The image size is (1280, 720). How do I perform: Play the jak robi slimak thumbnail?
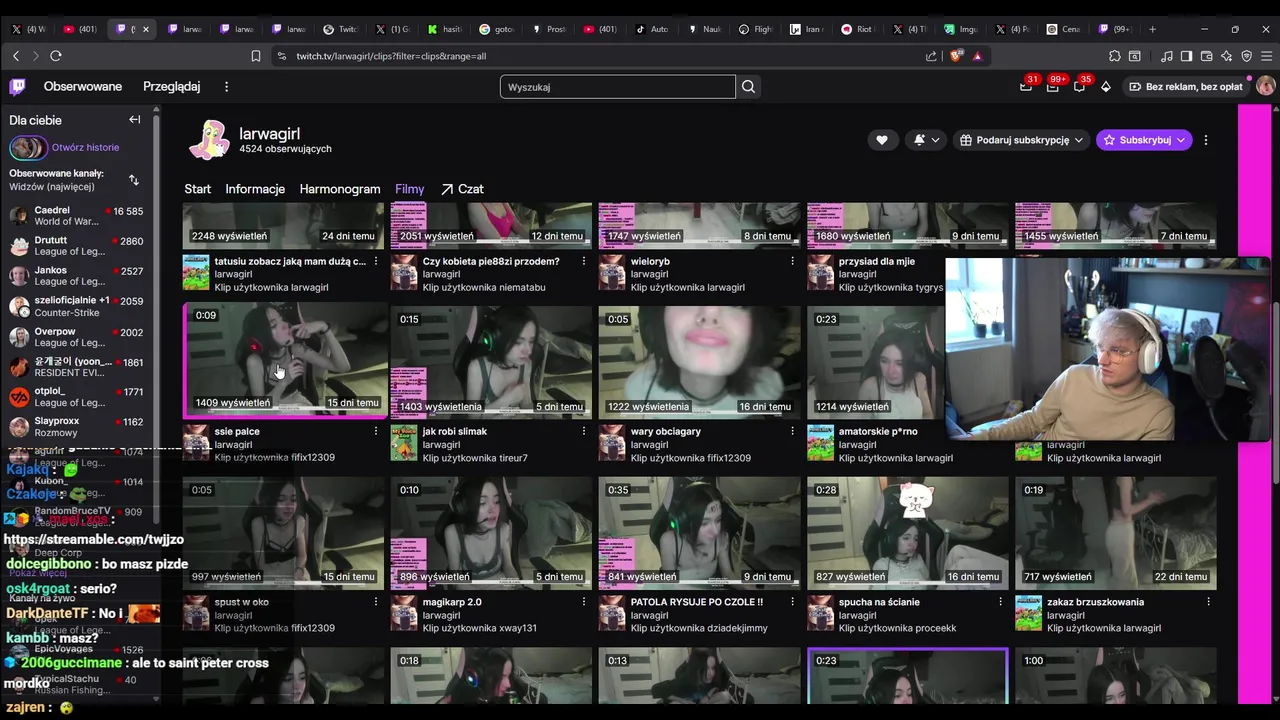(491, 362)
